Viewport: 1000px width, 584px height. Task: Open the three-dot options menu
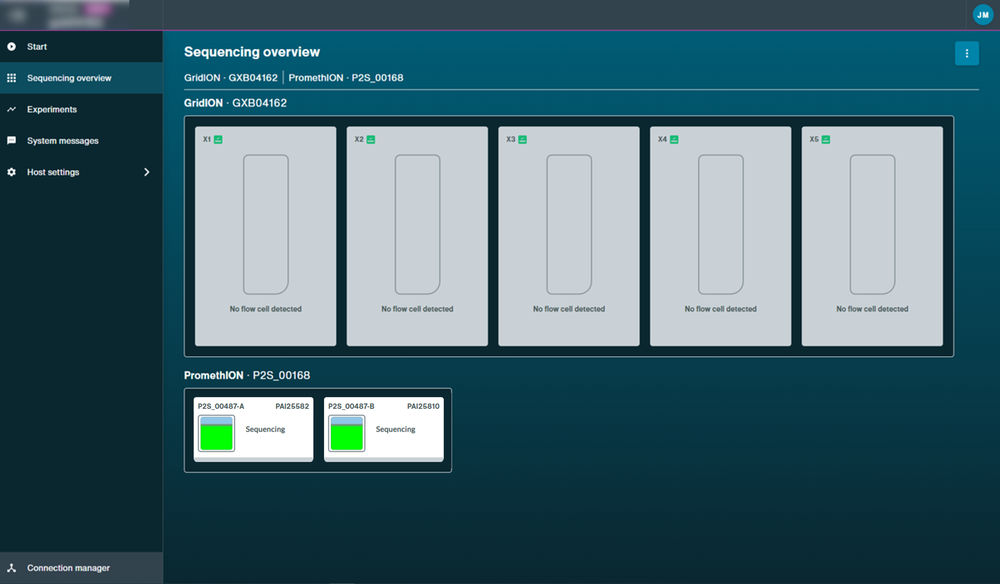(967, 54)
